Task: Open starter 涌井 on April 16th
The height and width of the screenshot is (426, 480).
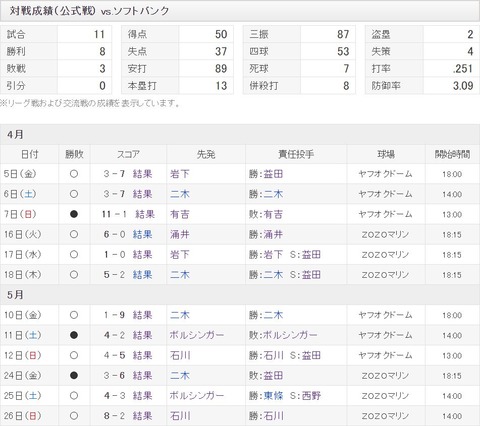Action: pyautogui.click(x=180, y=234)
